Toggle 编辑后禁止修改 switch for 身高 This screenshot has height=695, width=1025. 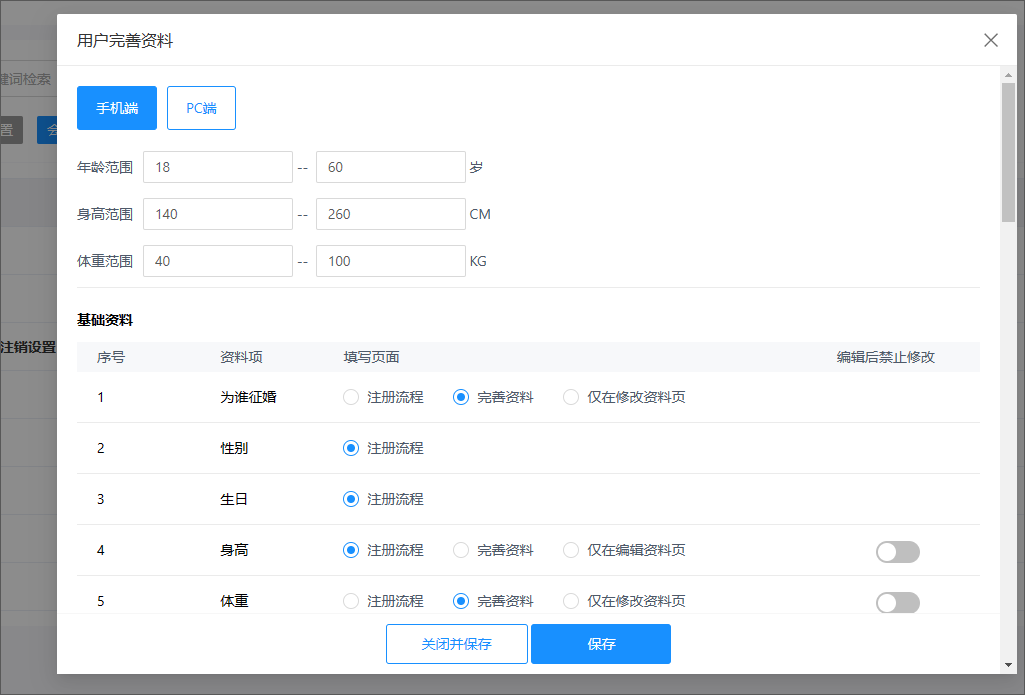[x=897, y=552]
